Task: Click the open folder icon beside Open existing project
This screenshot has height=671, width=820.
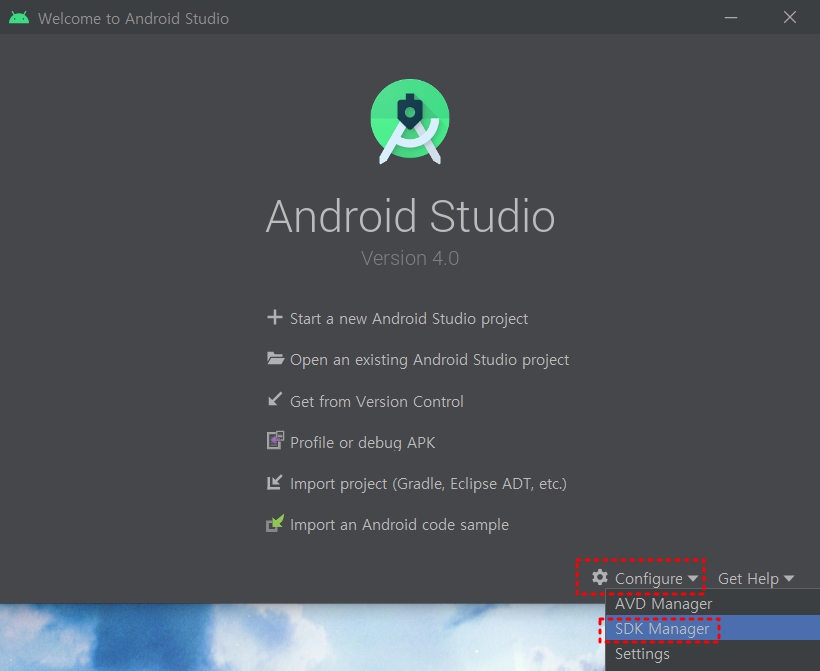Action: point(275,359)
